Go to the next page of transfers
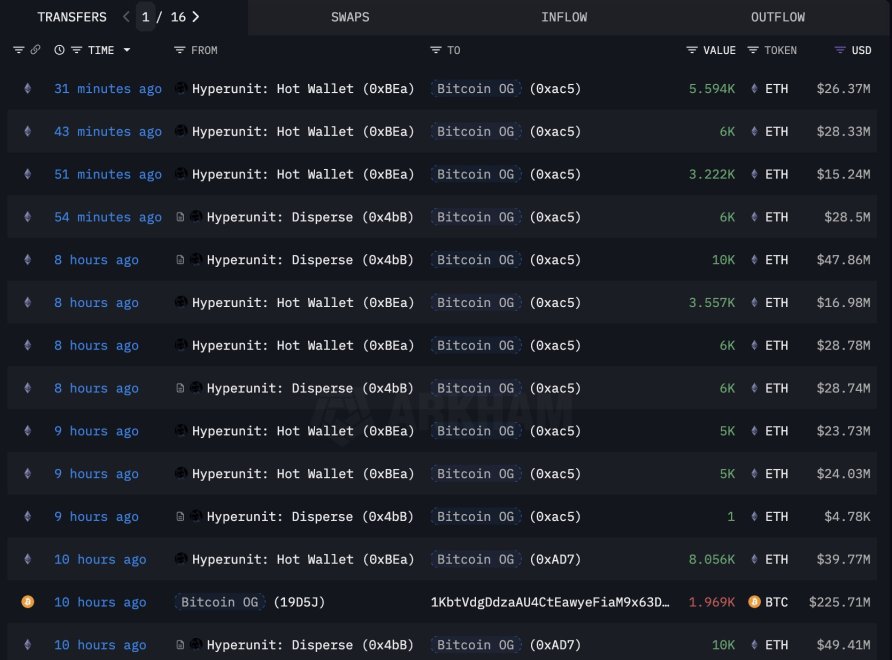 pos(196,16)
